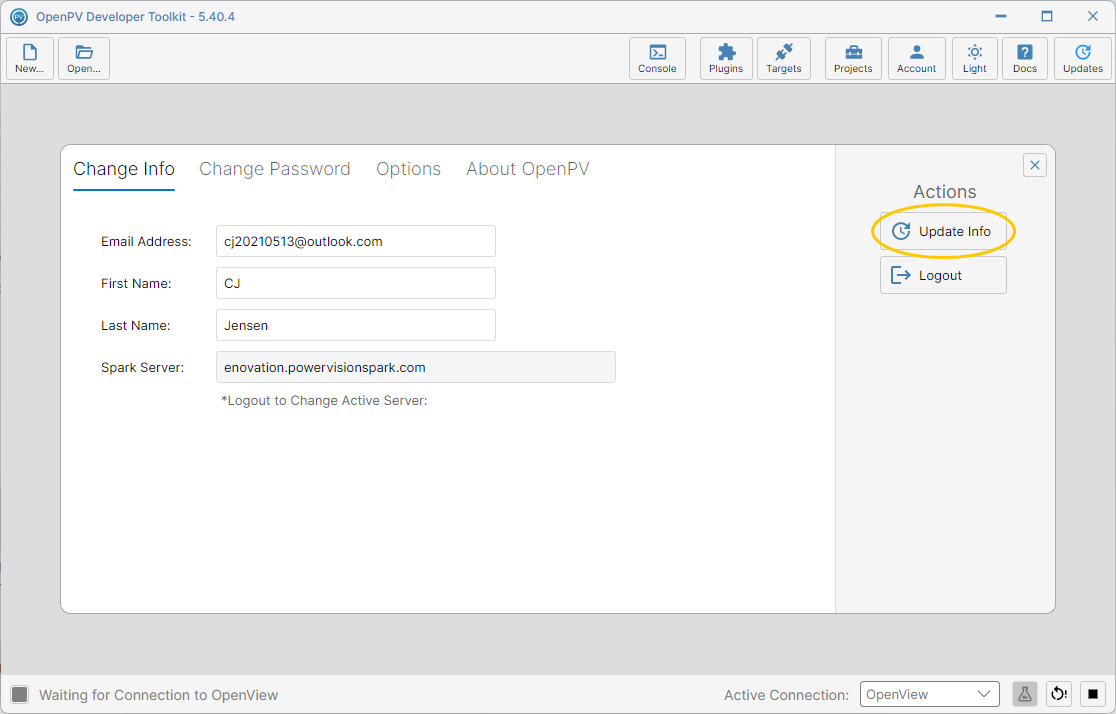Image resolution: width=1116 pixels, height=714 pixels.
Task: Check for Updates toolbar icon
Action: pos(1083,58)
